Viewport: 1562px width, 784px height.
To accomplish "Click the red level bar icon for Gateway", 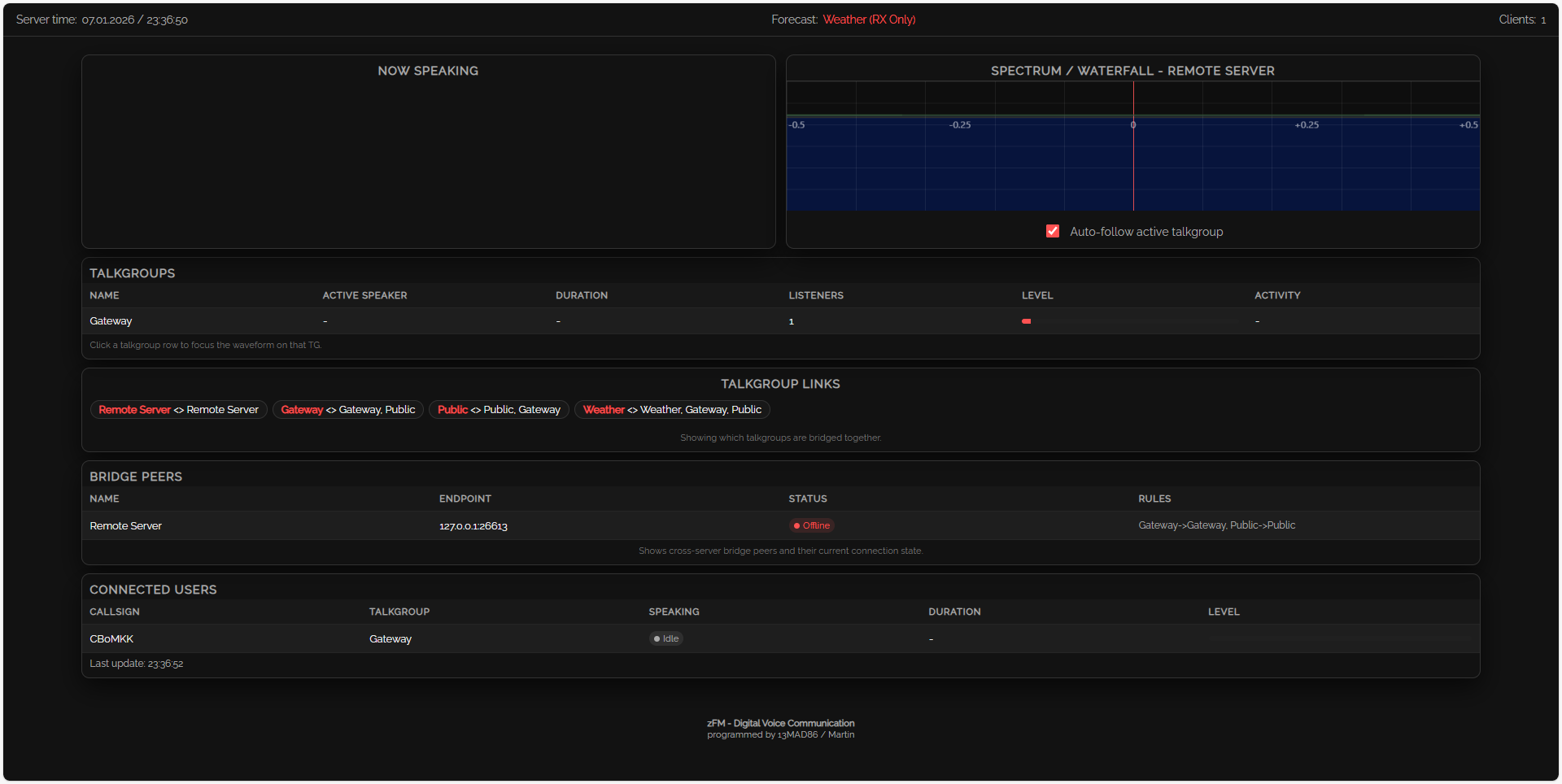I will pos(1026,321).
